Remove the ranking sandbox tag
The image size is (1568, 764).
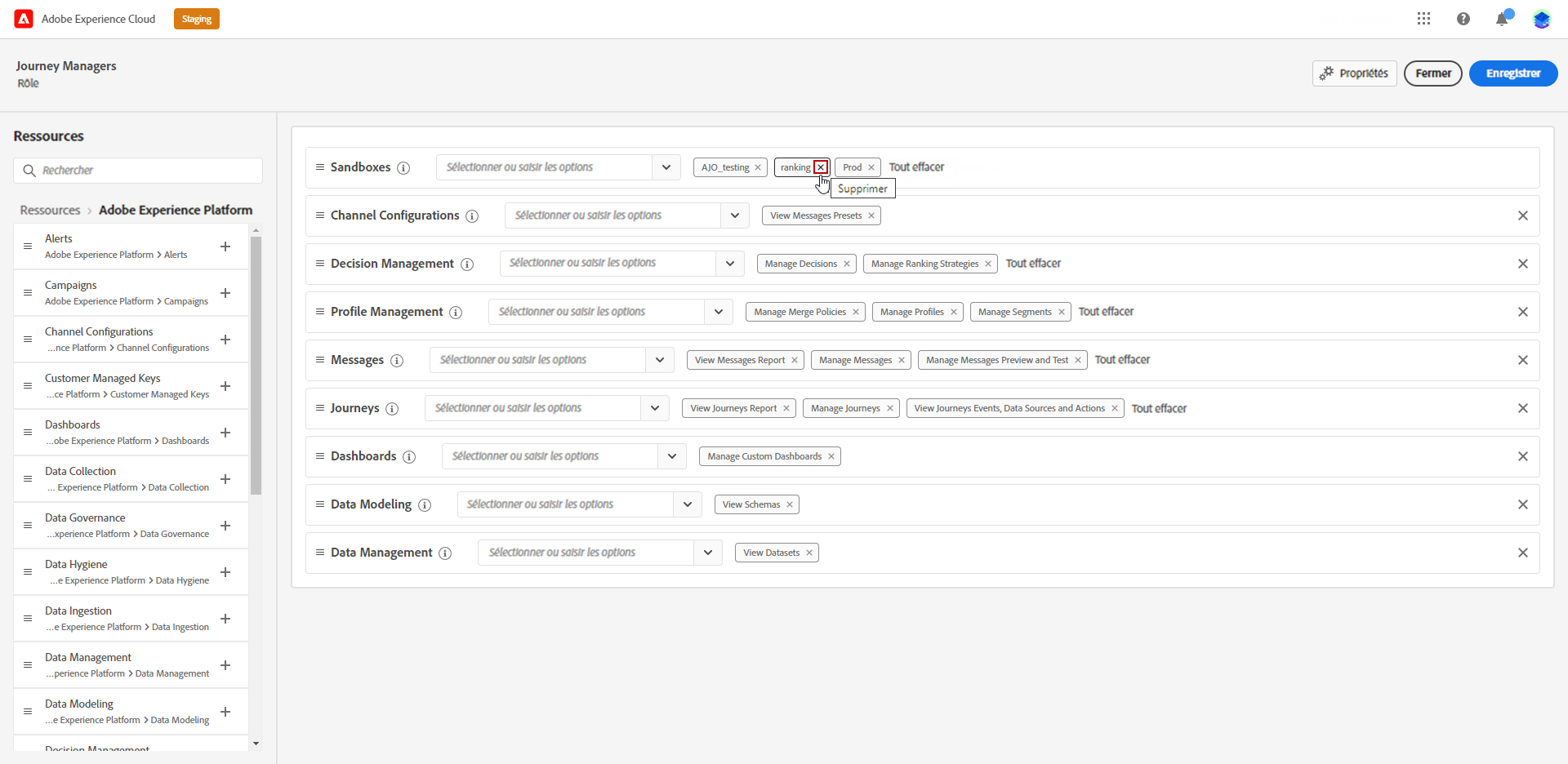tap(821, 167)
